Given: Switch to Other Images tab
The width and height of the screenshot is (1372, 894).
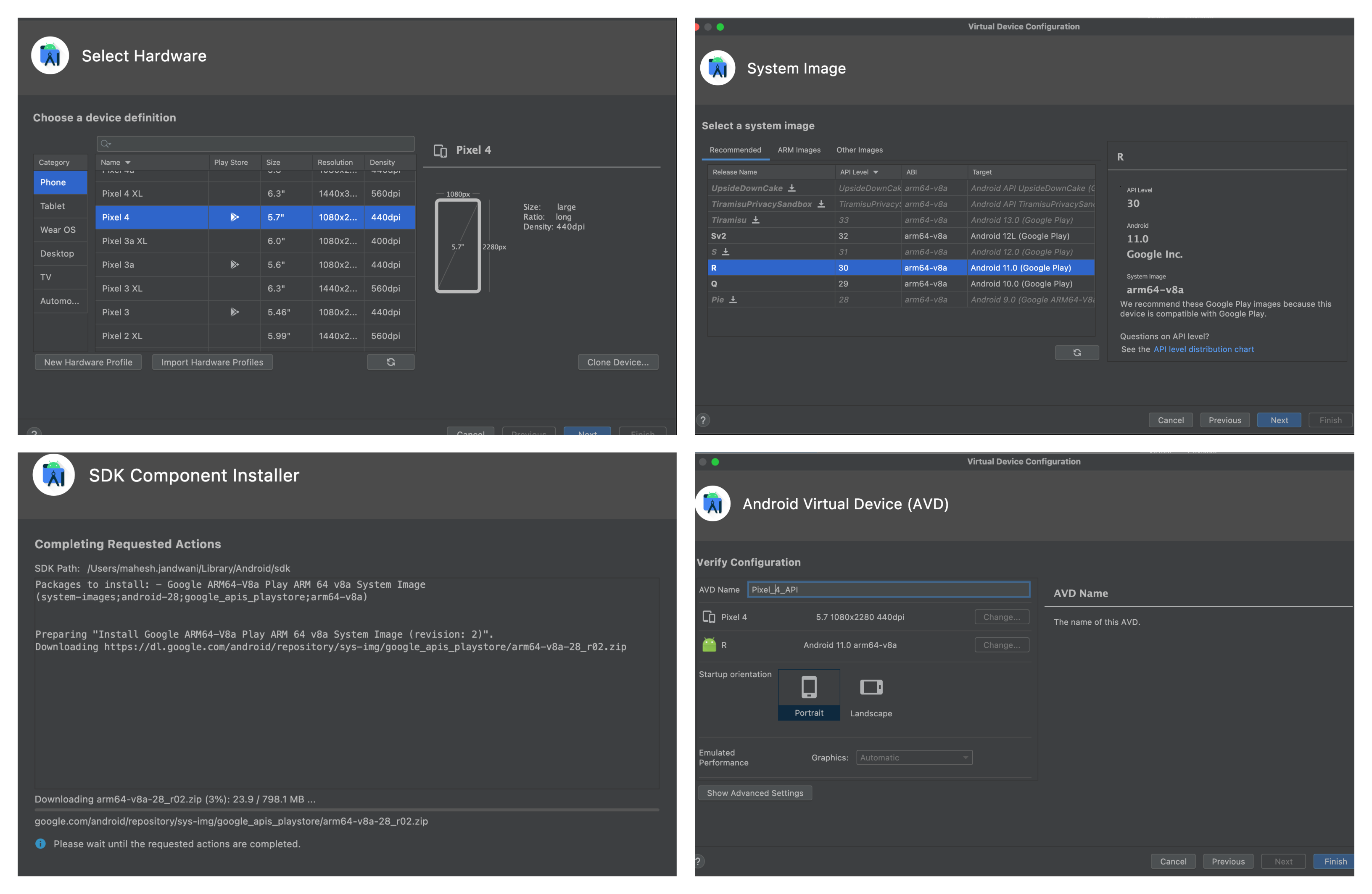Looking at the screenshot, I should coord(860,150).
